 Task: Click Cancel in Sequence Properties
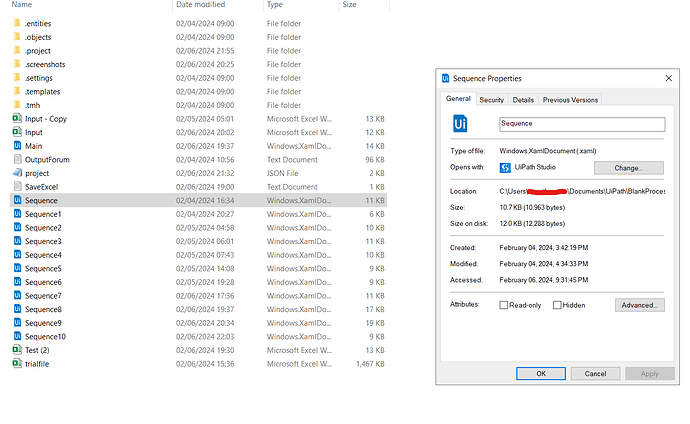(x=595, y=373)
